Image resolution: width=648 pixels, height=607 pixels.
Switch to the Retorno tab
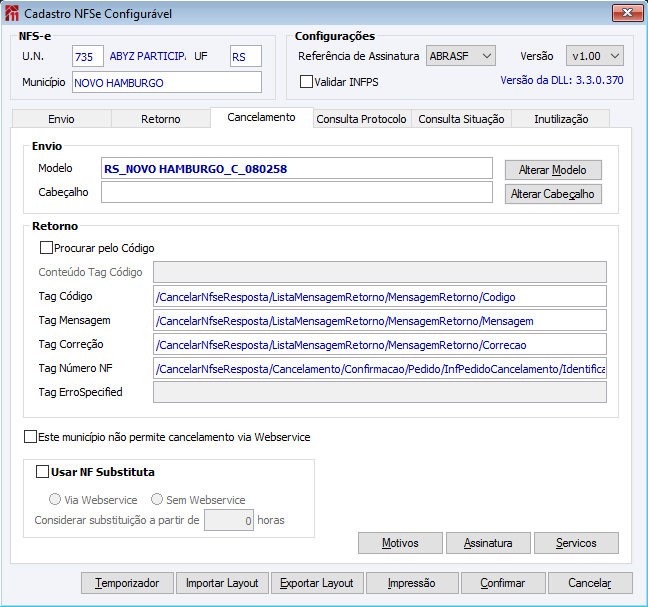point(161,119)
